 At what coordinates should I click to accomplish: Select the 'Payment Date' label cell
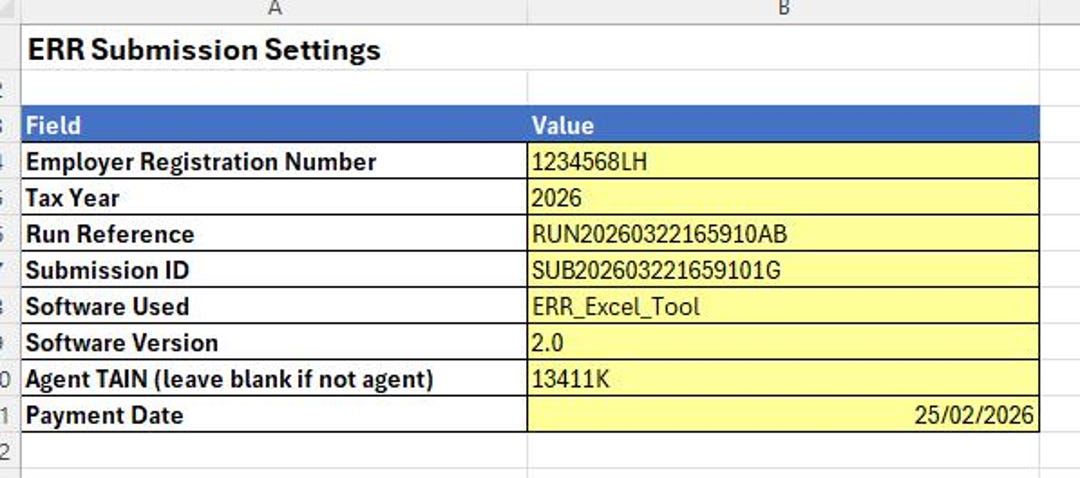tap(274, 415)
